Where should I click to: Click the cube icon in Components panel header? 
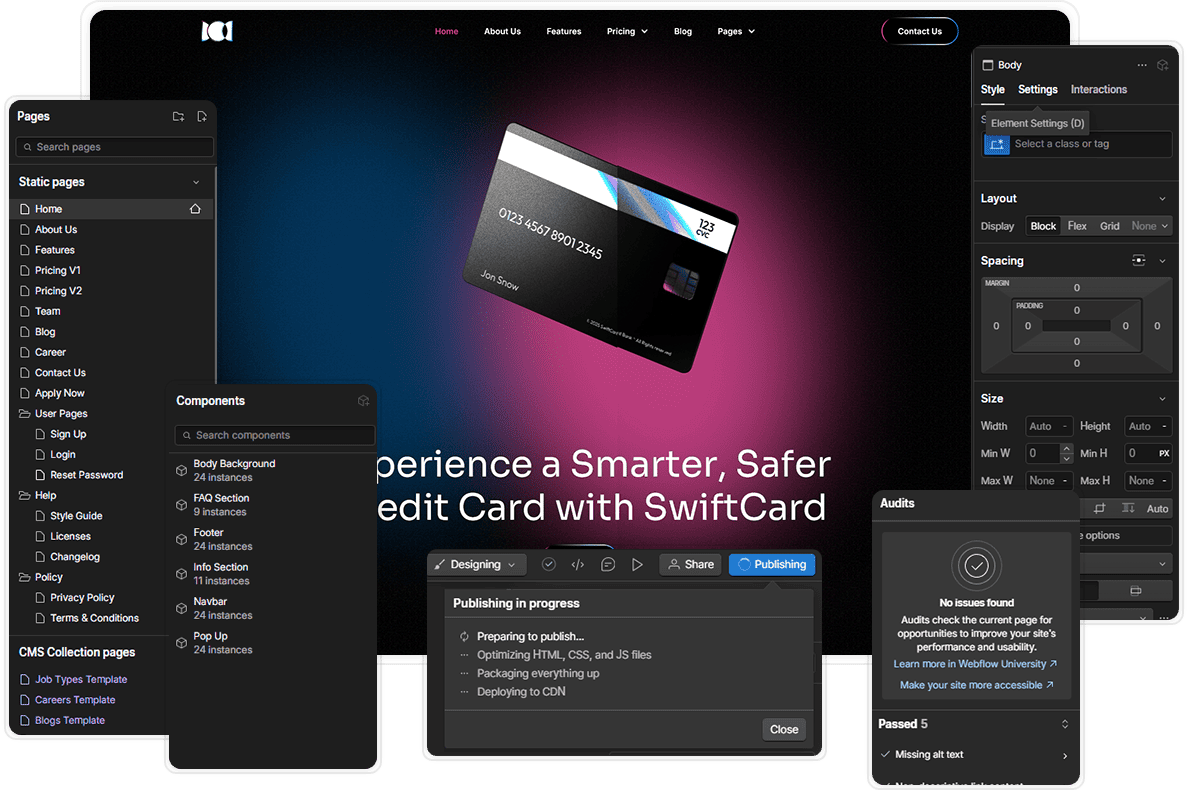(364, 401)
